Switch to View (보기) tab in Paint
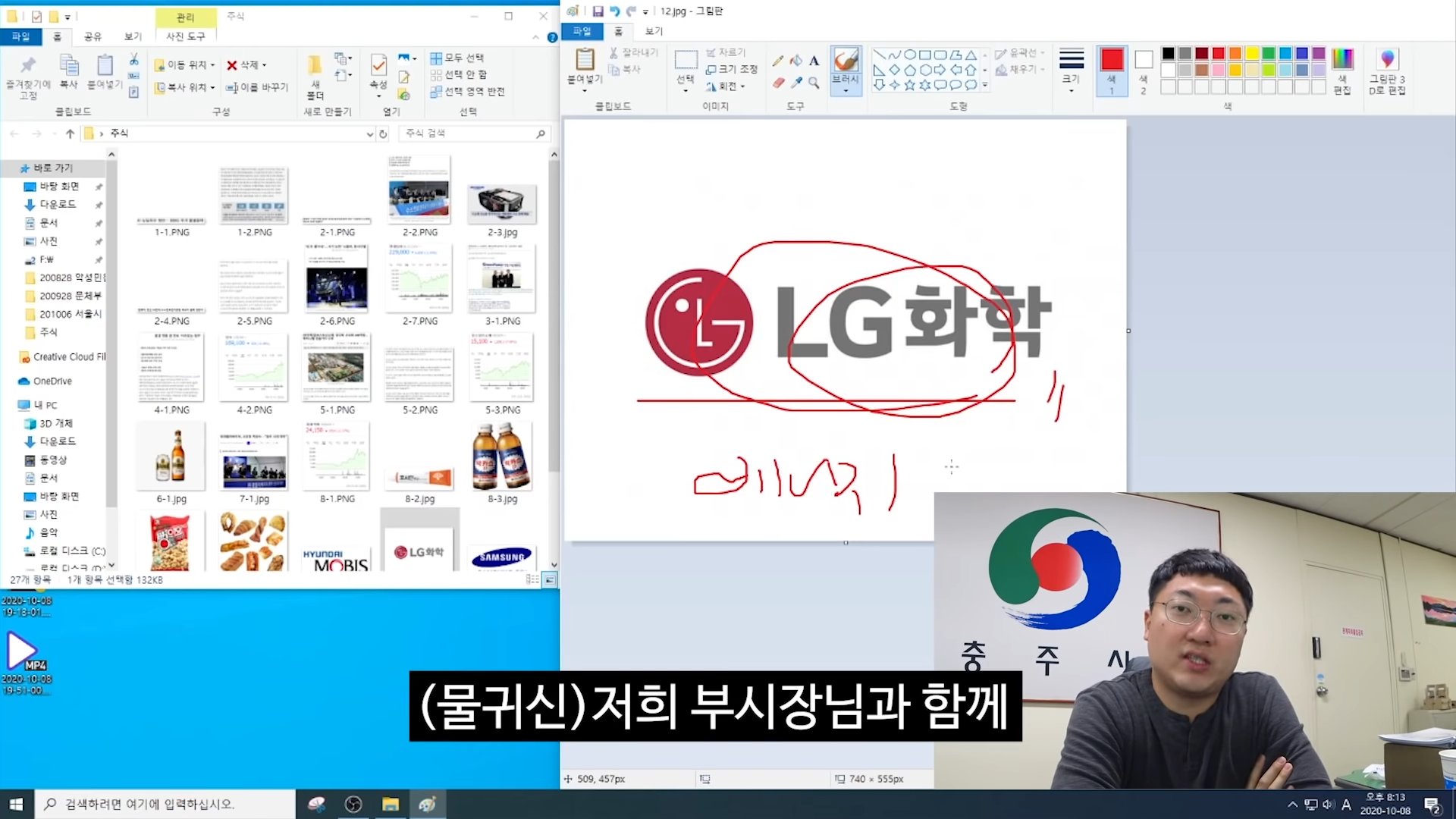This screenshot has height=819, width=1456. (x=654, y=31)
